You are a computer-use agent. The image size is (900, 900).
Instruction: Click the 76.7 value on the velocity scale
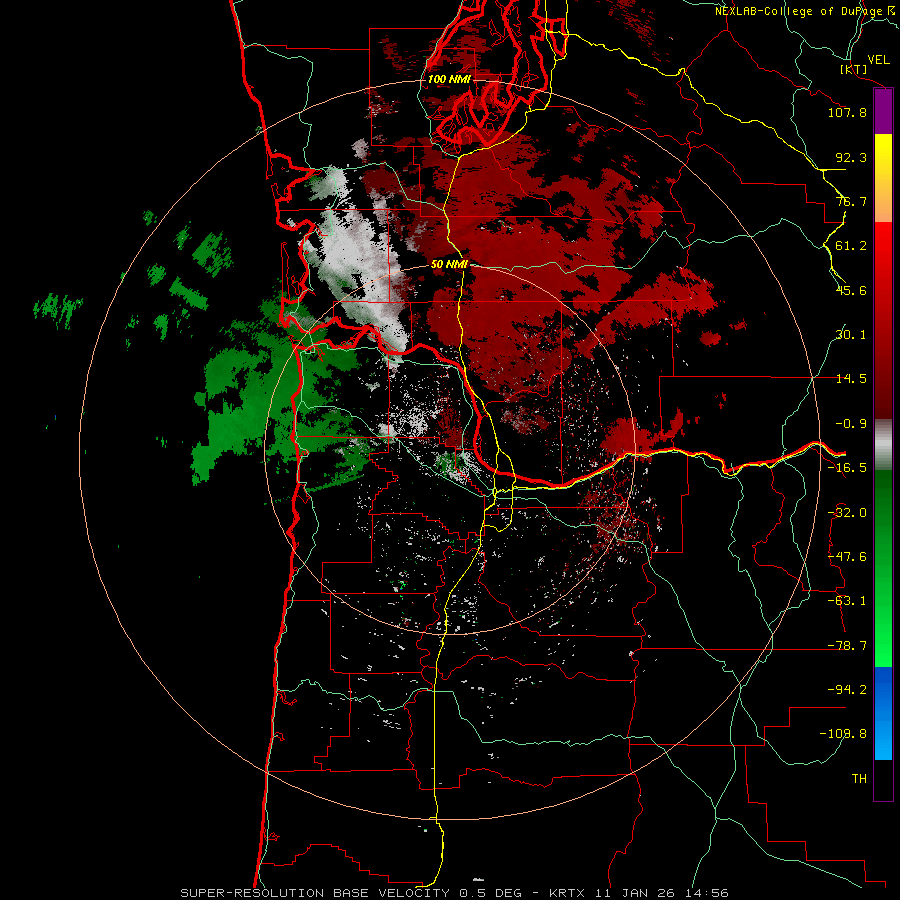click(851, 201)
